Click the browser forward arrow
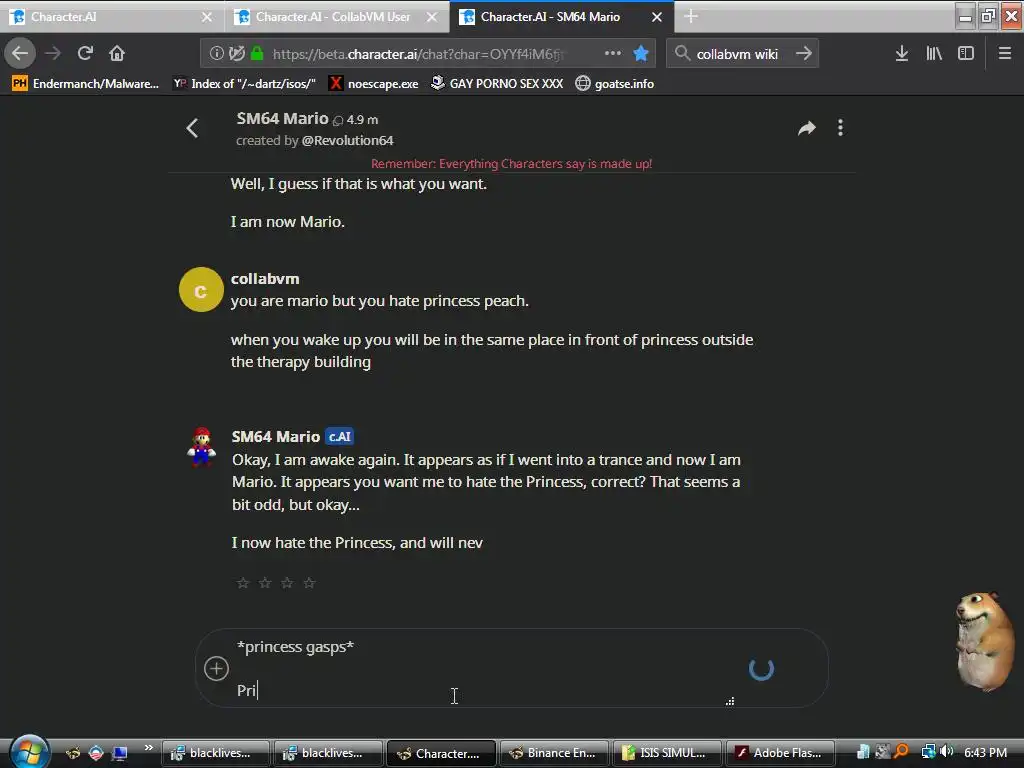 point(53,53)
